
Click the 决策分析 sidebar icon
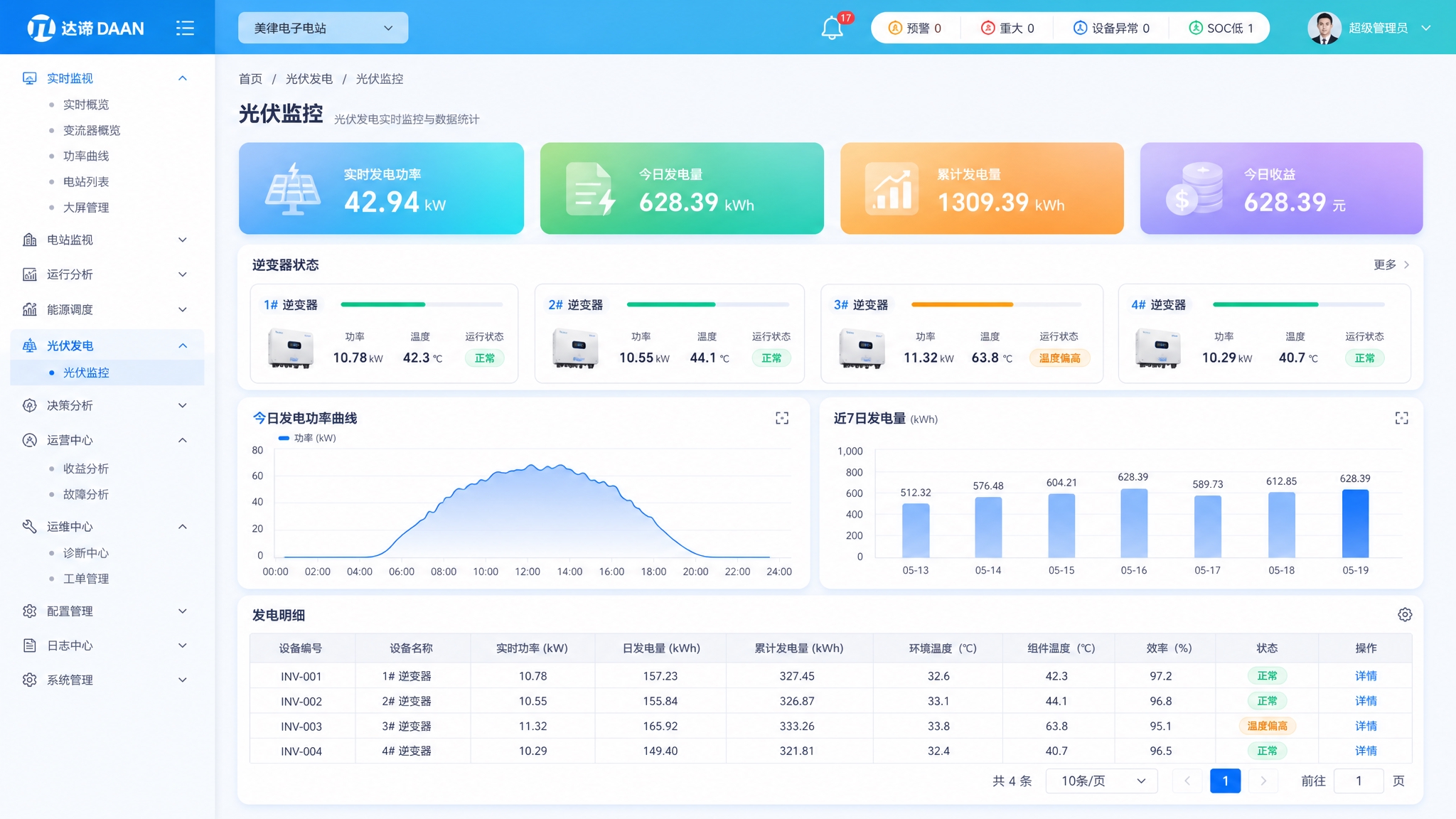click(x=29, y=405)
